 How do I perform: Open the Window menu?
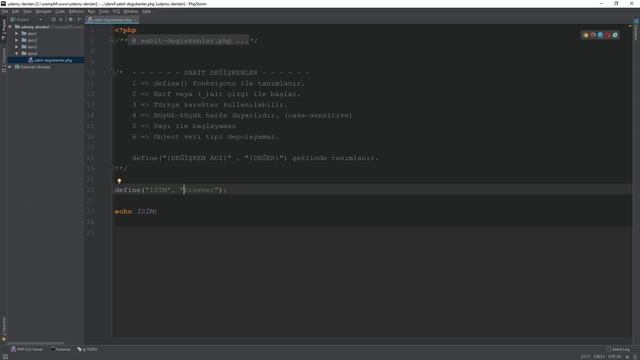coord(131,12)
